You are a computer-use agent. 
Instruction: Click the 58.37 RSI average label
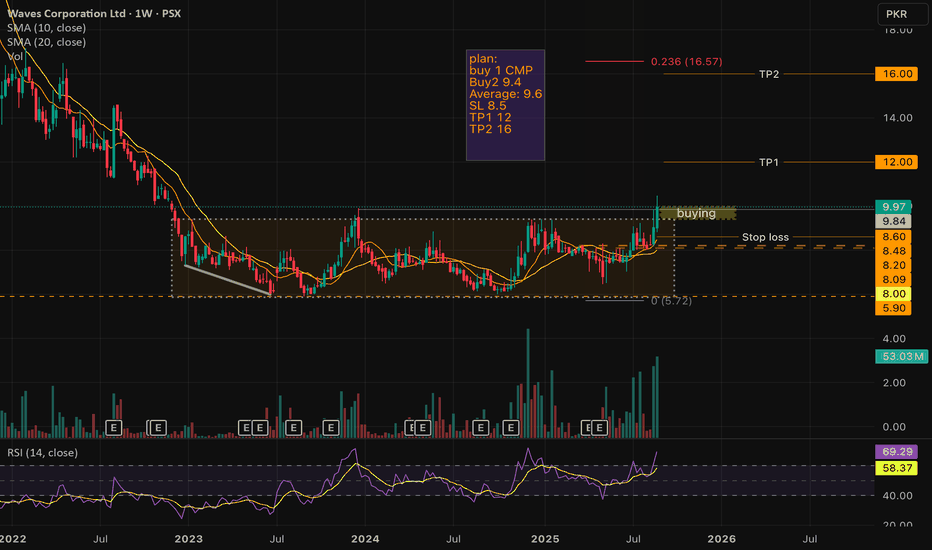896,468
